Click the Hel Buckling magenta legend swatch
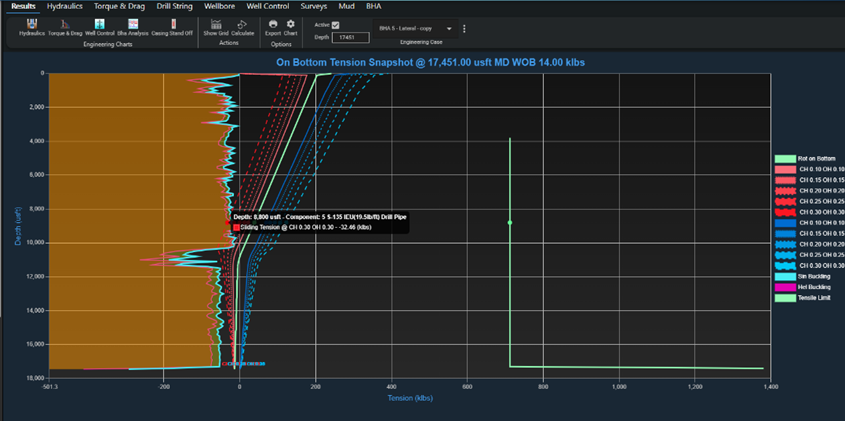The width and height of the screenshot is (845, 421). tap(786, 286)
